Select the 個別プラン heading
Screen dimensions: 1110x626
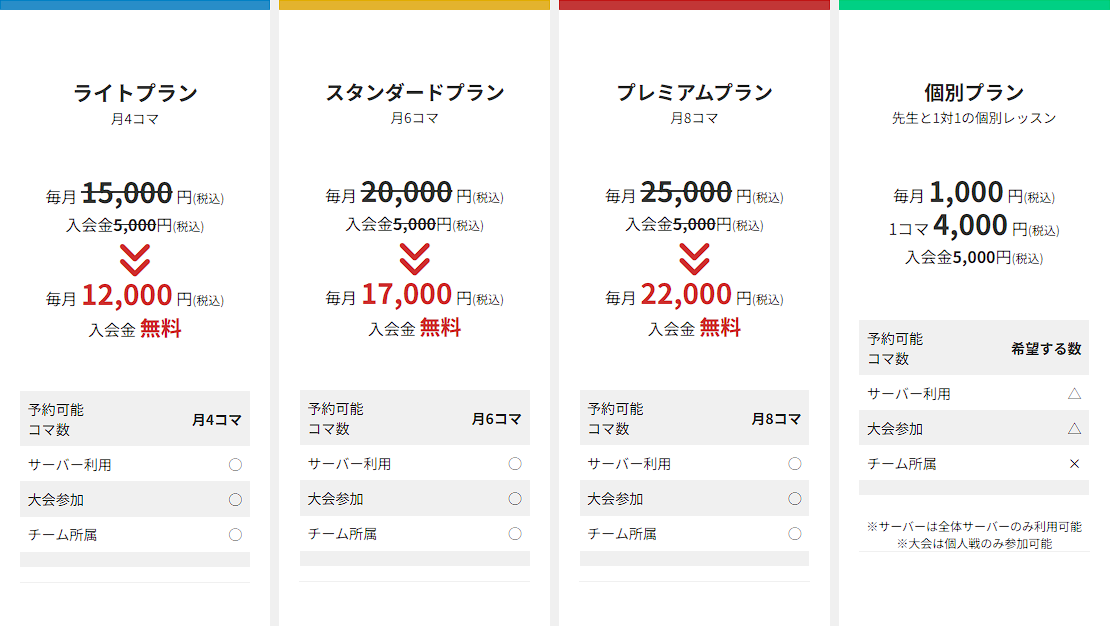[x=974, y=93]
